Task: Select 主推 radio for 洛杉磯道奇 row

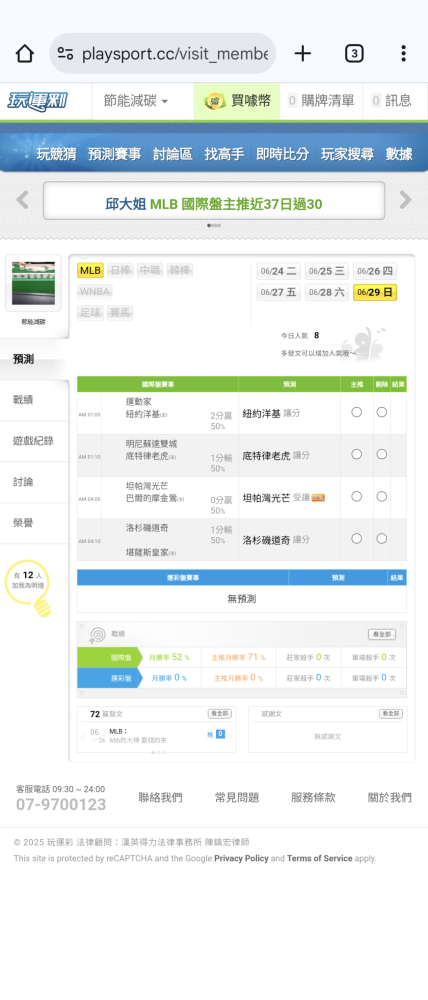Action: pos(357,539)
